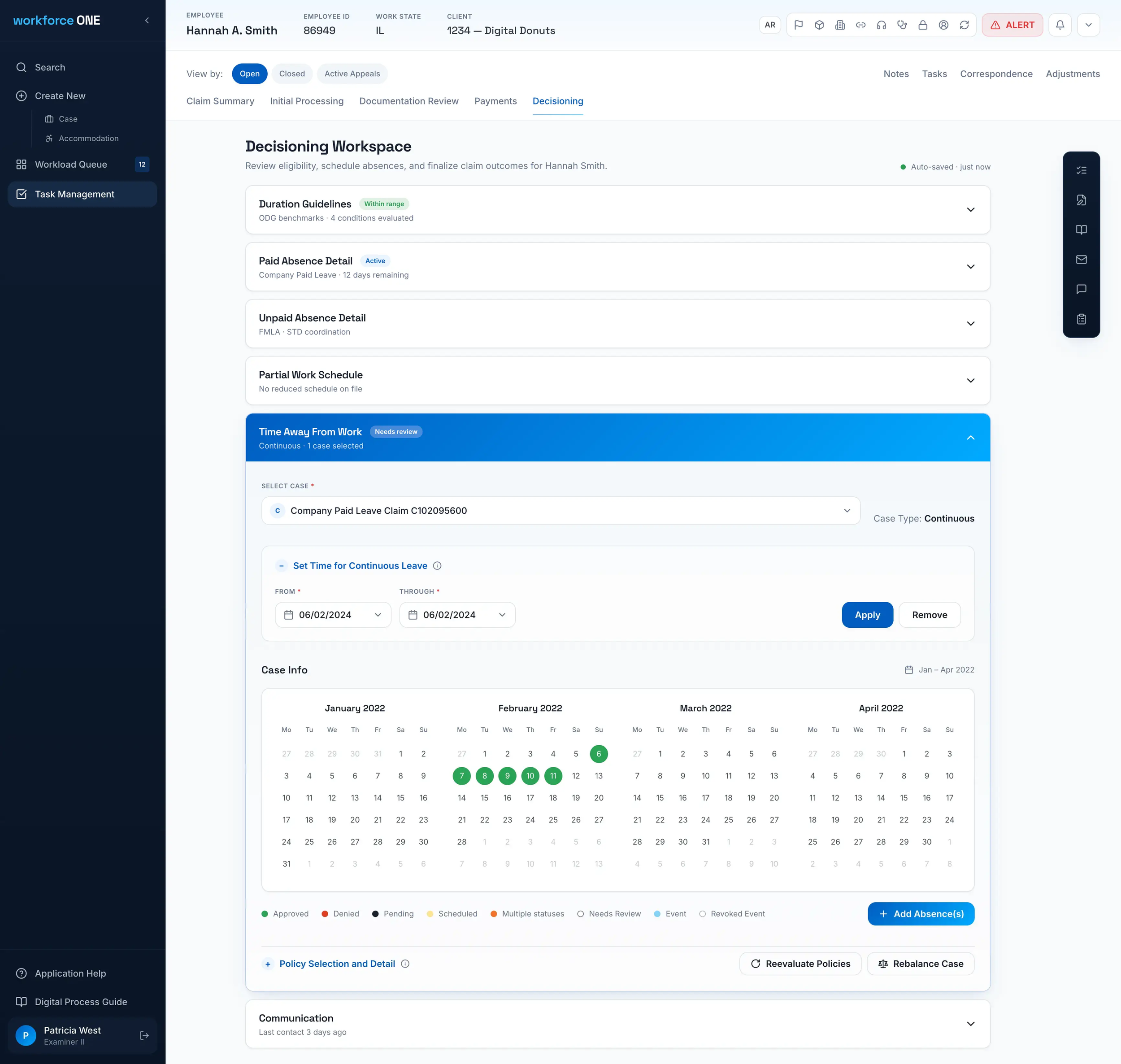
Task: Select approved February 9 on calendar
Action: click(507, 776)
